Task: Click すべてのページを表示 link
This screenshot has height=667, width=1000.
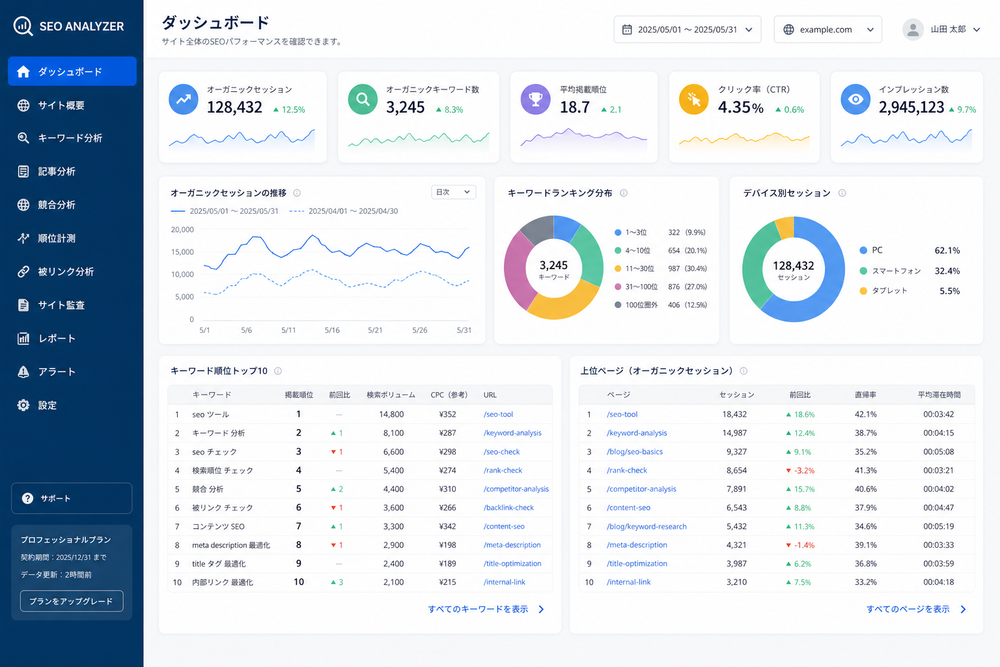Action: pos(916,610)
